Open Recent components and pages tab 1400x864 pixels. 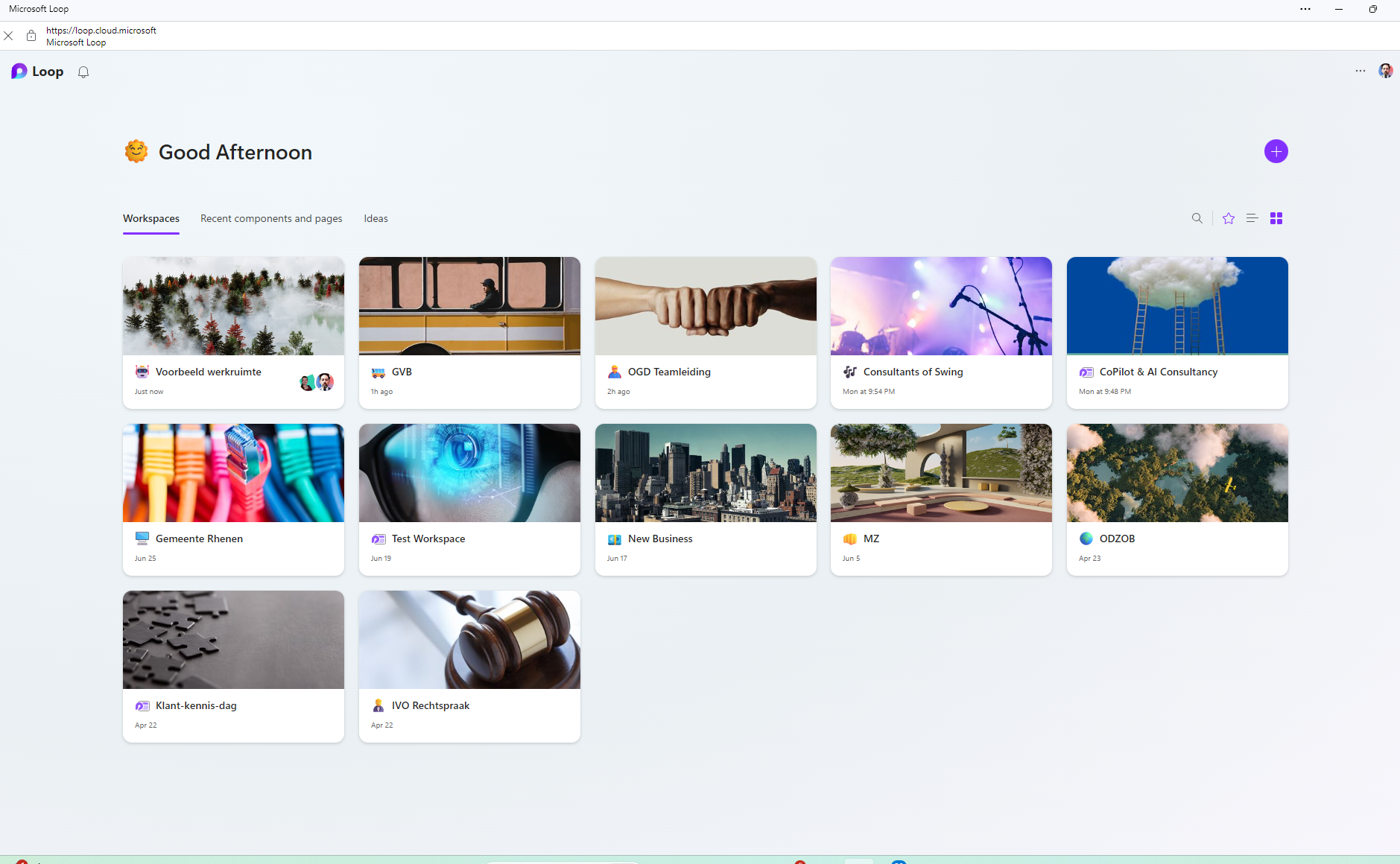point(271,218)
